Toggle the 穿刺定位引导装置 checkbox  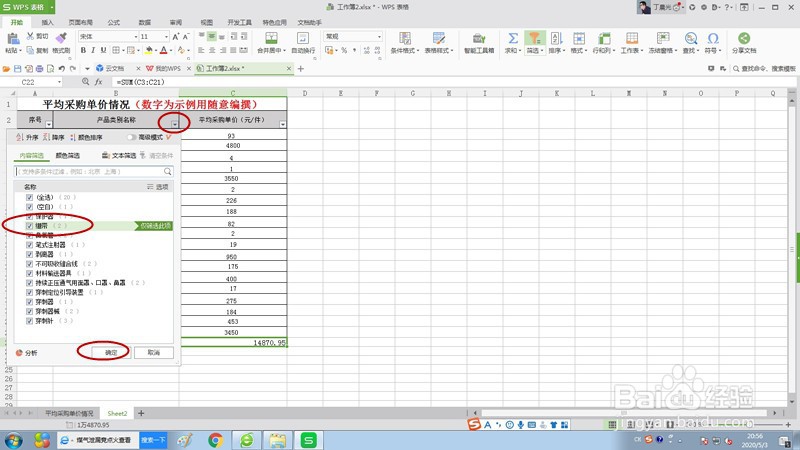pos(30,292)
